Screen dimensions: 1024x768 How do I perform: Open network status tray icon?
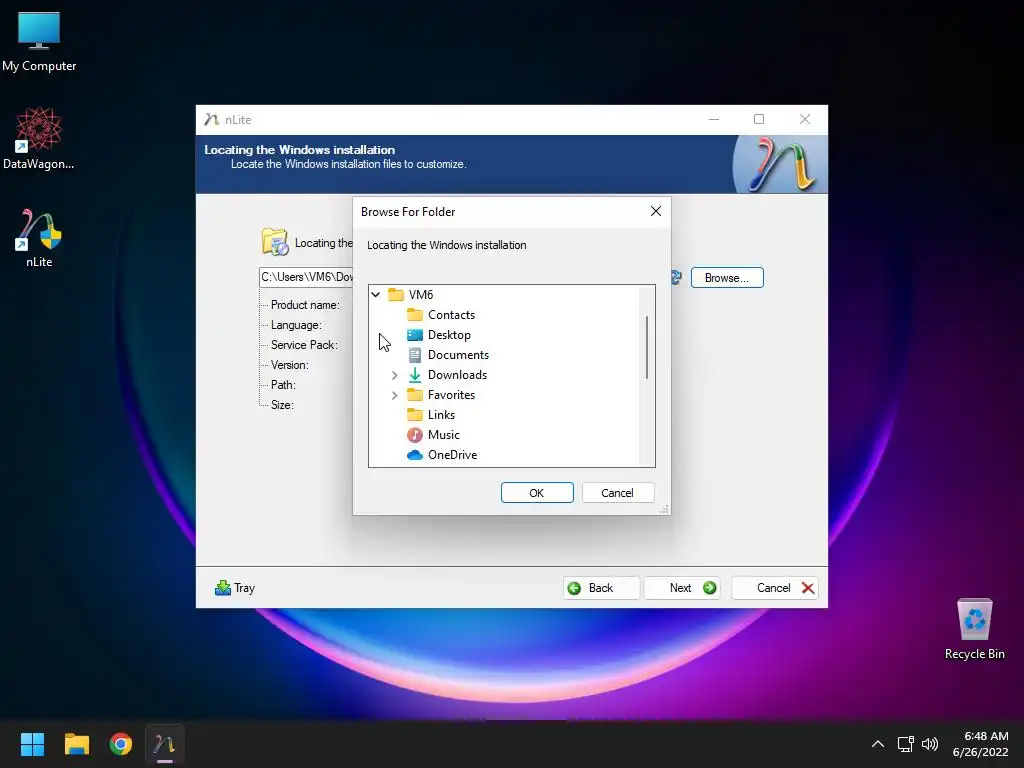(x=905, y=744)
